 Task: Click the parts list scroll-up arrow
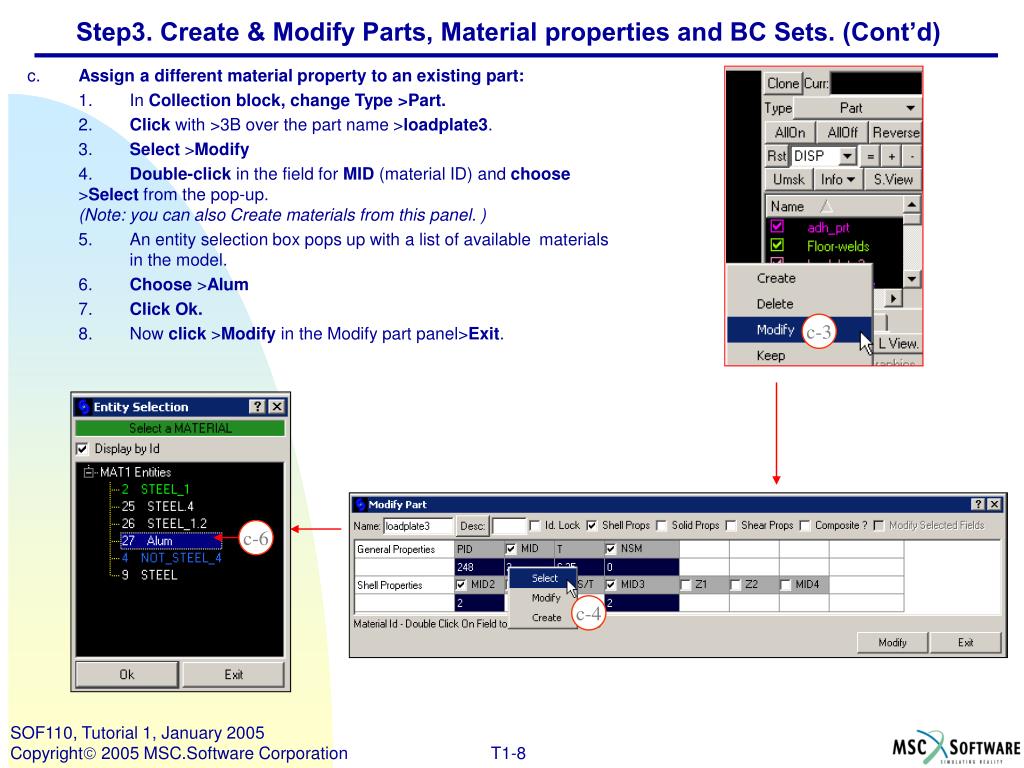pyautogui.click(x=912, y=204)
